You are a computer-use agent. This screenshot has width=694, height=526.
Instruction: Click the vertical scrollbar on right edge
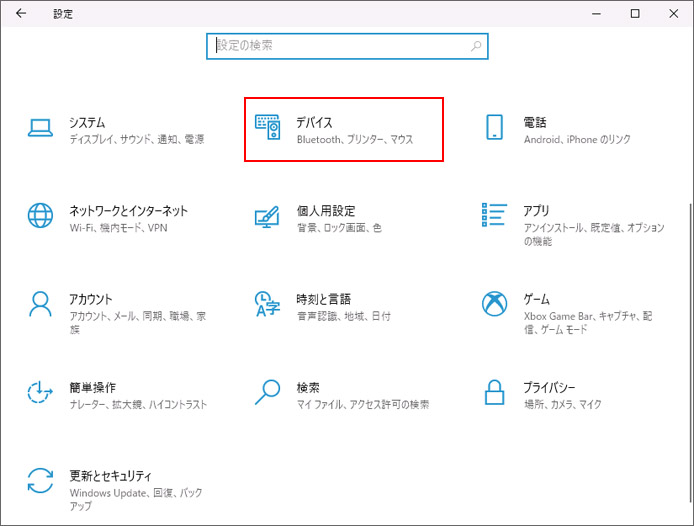[x=690, y=353]
